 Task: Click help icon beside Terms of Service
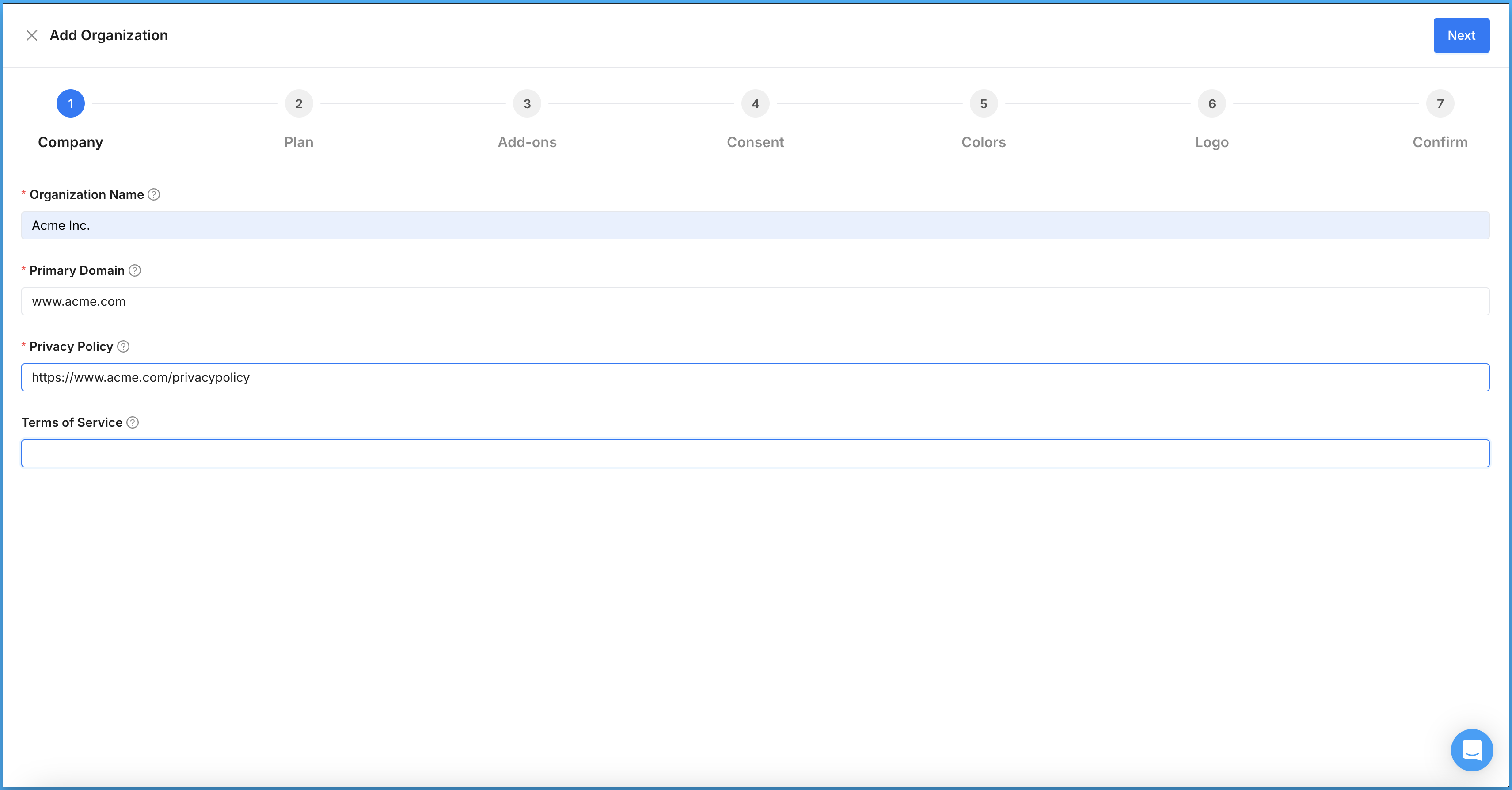(133, 422)
